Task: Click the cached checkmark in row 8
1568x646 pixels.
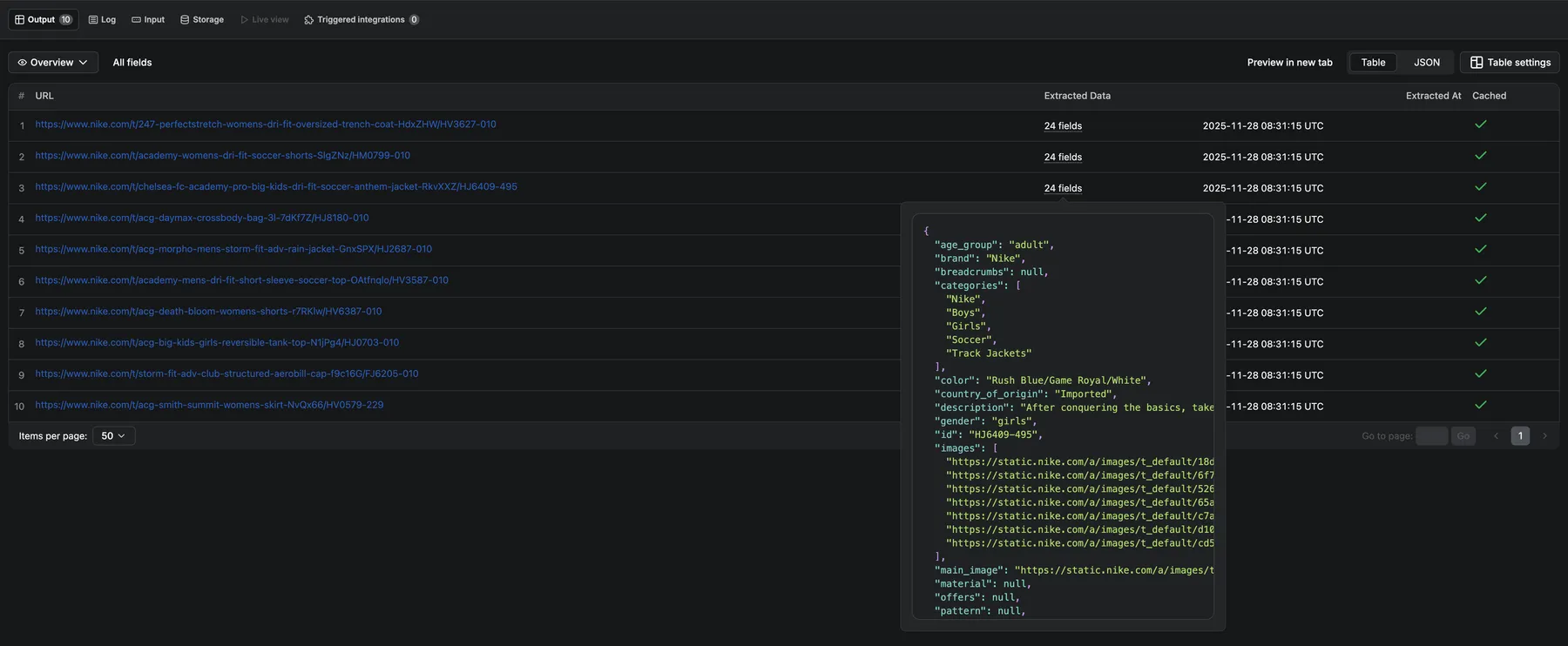Action: click(x=1480, y=343)
